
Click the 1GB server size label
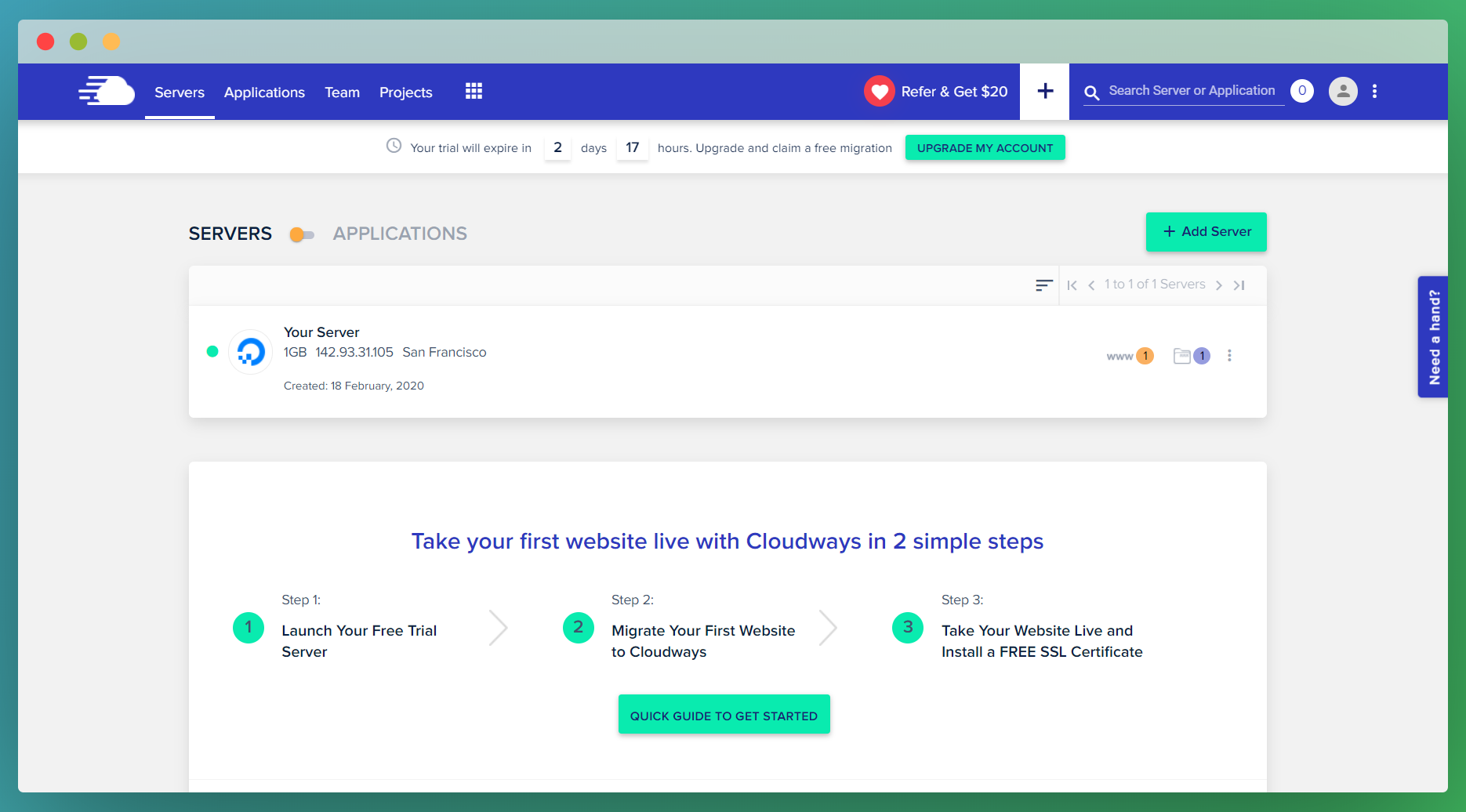point(296,353)
